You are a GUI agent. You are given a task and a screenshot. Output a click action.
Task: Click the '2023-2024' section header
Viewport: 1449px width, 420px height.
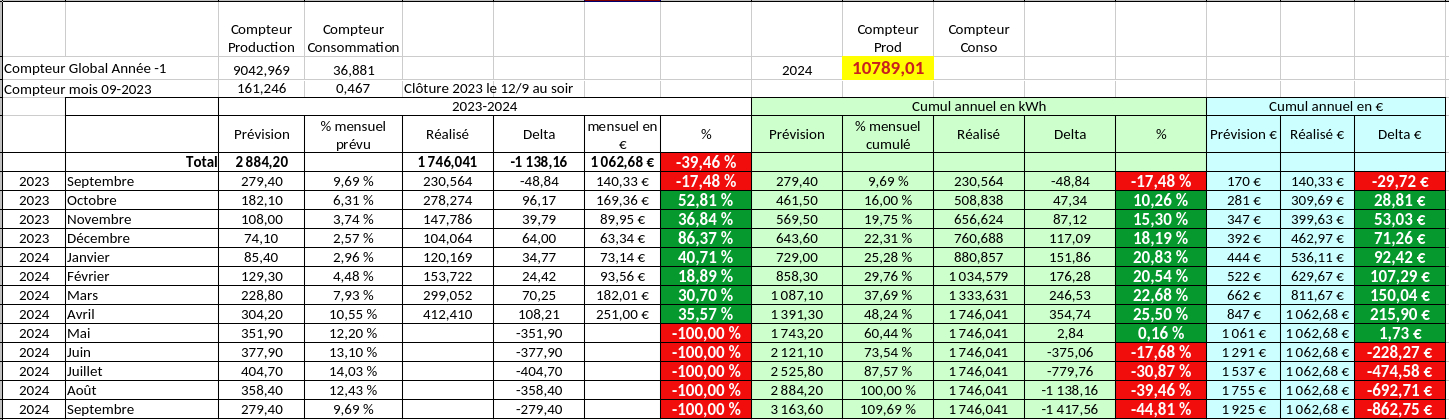[484, 106]
